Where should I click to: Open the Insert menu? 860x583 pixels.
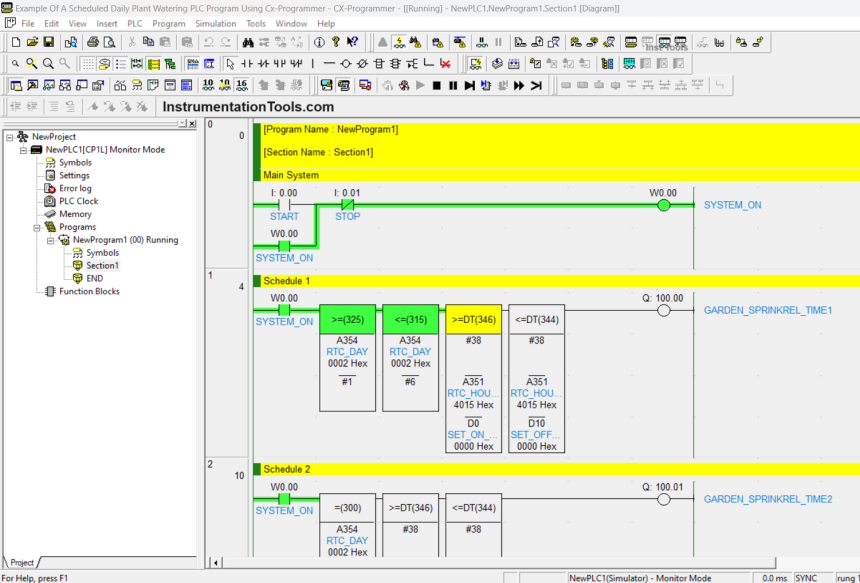106,24
